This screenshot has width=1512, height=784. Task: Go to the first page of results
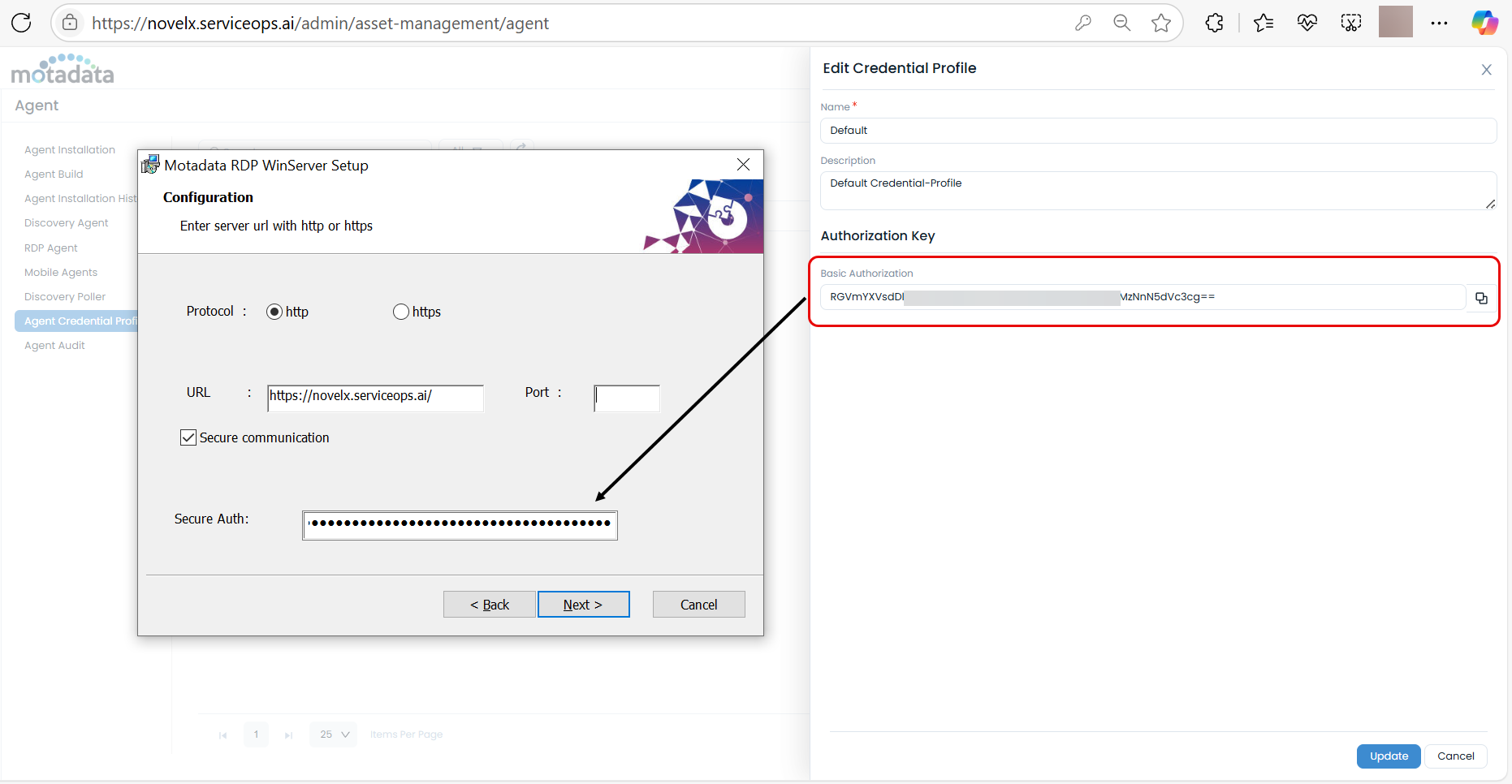point(222,735)
